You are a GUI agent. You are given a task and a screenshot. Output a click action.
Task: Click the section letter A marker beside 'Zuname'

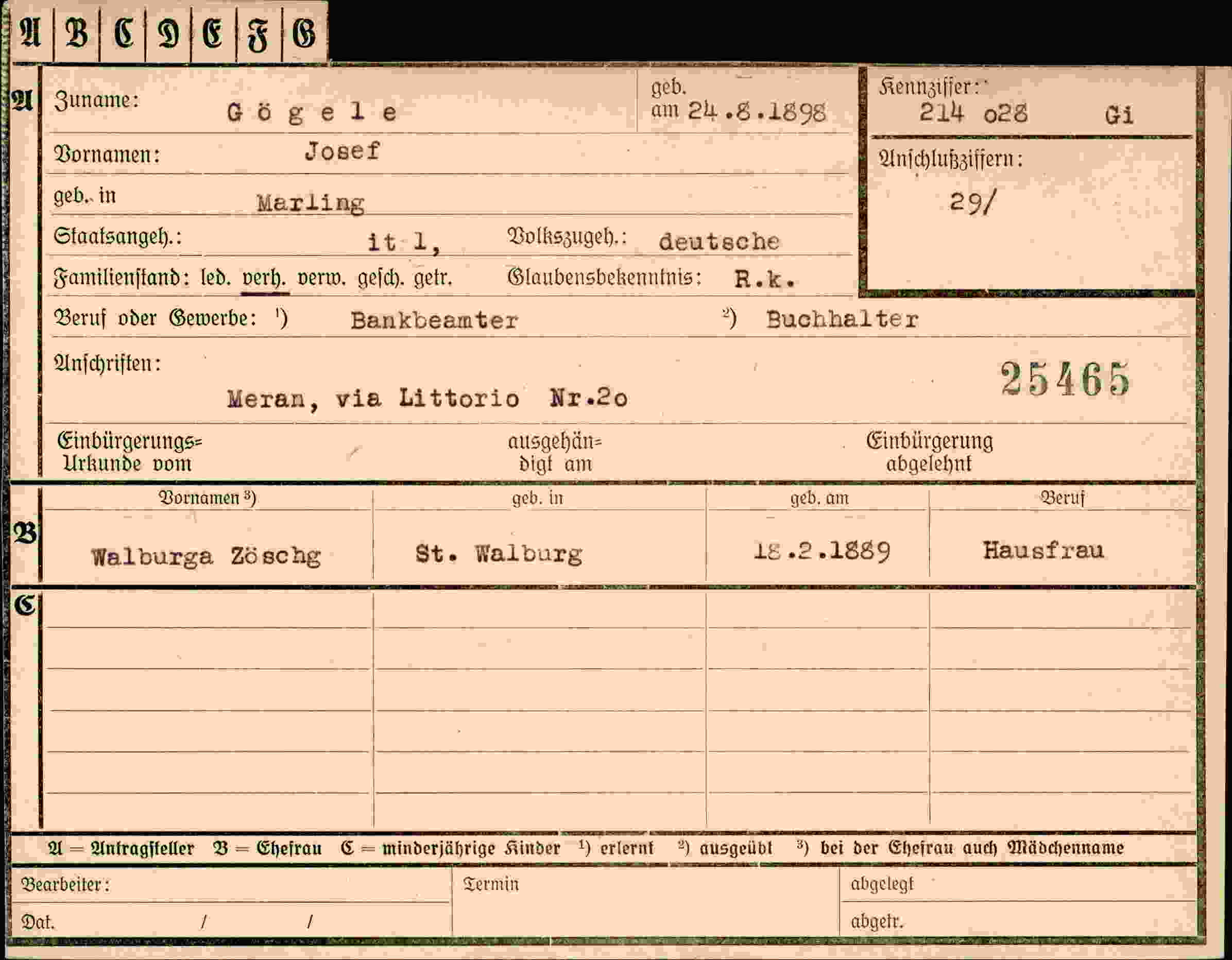tap(23, 100)
